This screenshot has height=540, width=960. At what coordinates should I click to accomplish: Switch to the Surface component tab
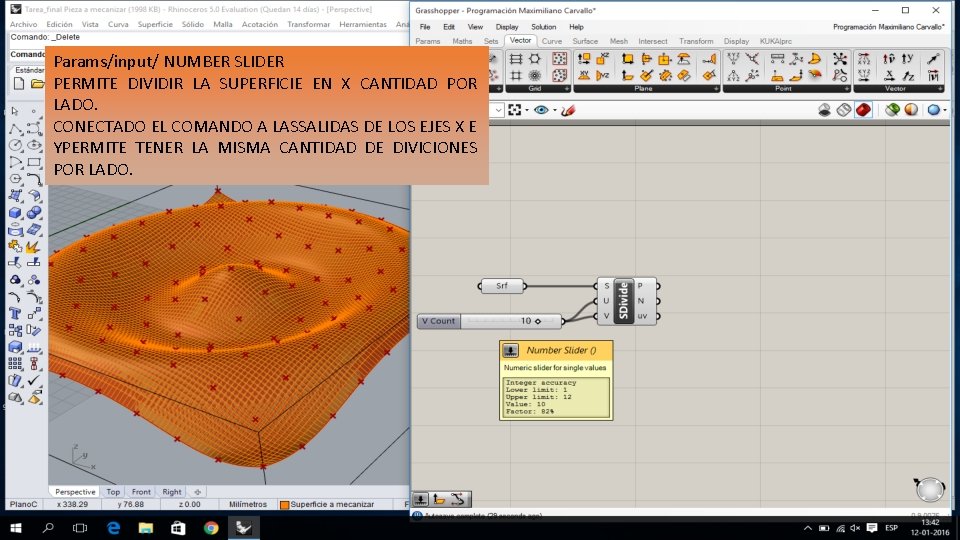click(x=585, y=41)
